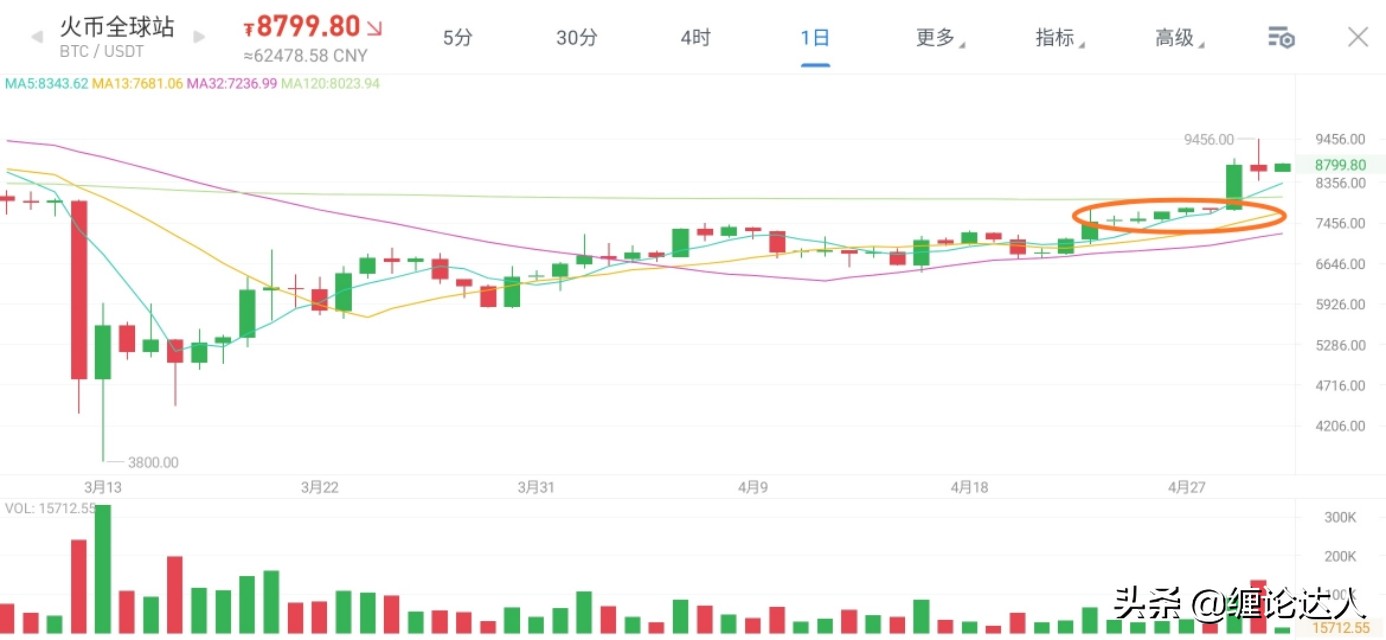Click the tallest green volume bar

click(102, 568)
